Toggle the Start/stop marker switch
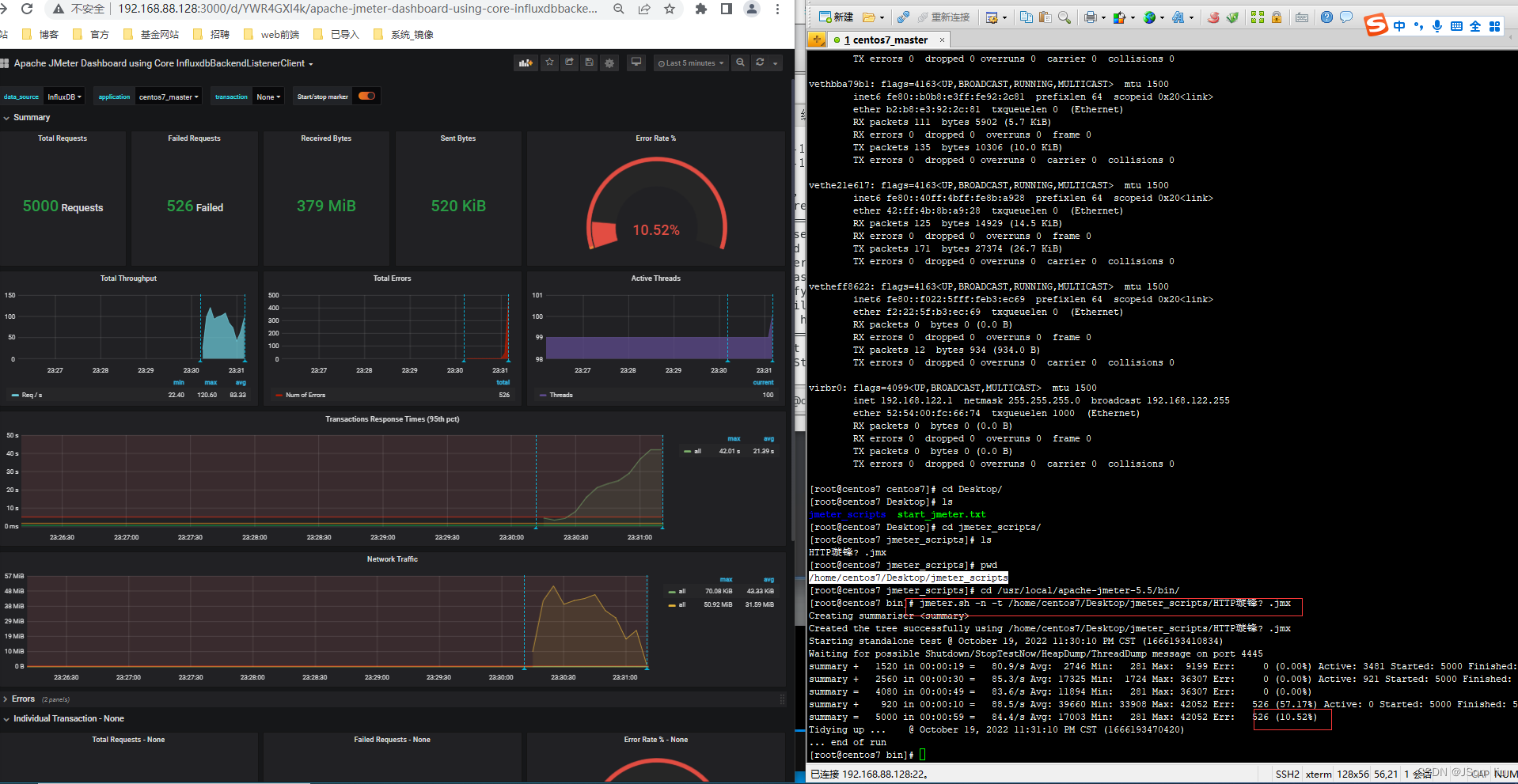Image resolution: width=1518 pixels, height=784 pixels. pyautogui.click(x=366, y=96)
